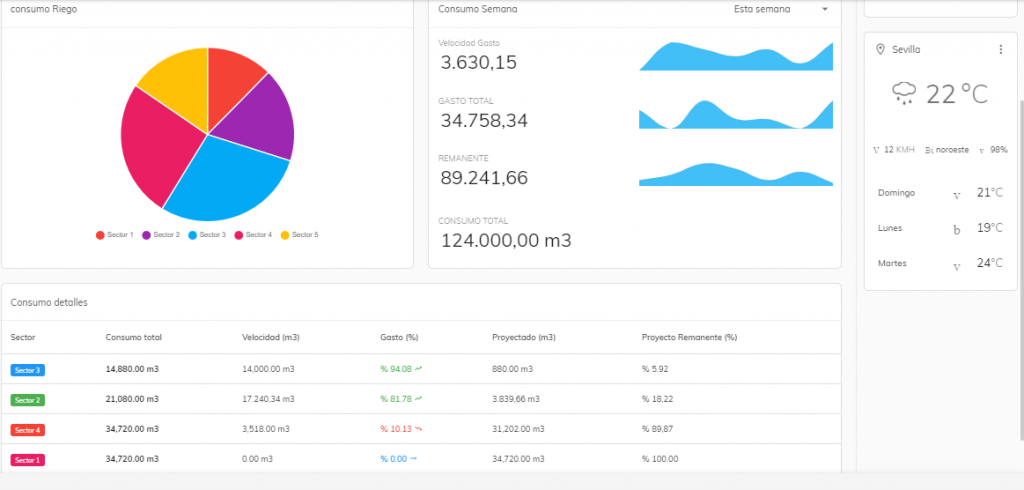Open the Sevilla weather card options menu
Image resolution: width=1024 pixels, height=490 pixels.
click(1000, 50)
